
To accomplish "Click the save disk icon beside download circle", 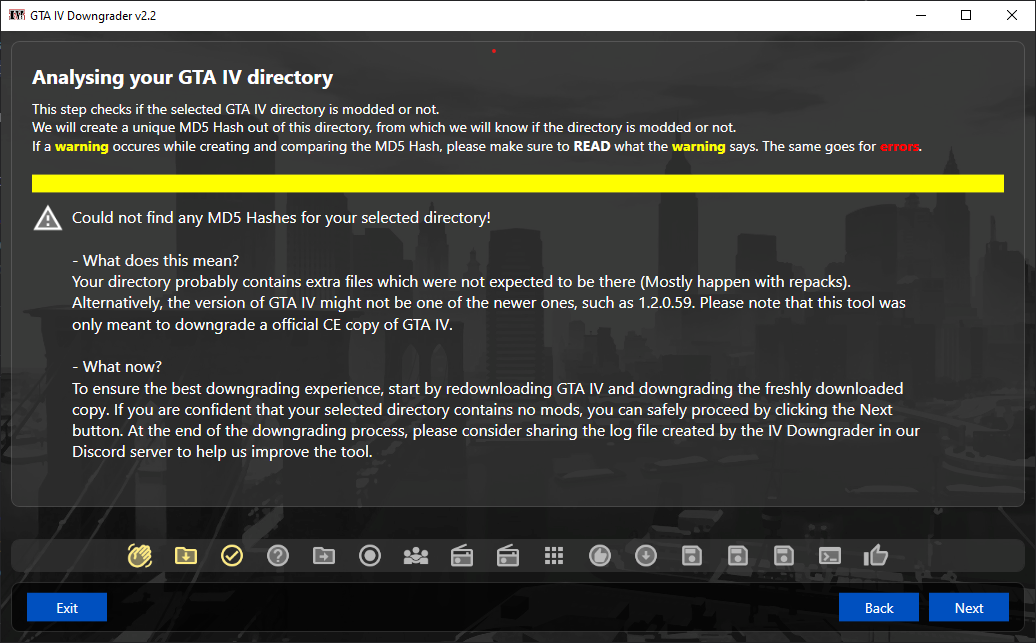I will (x=692, y=556).
